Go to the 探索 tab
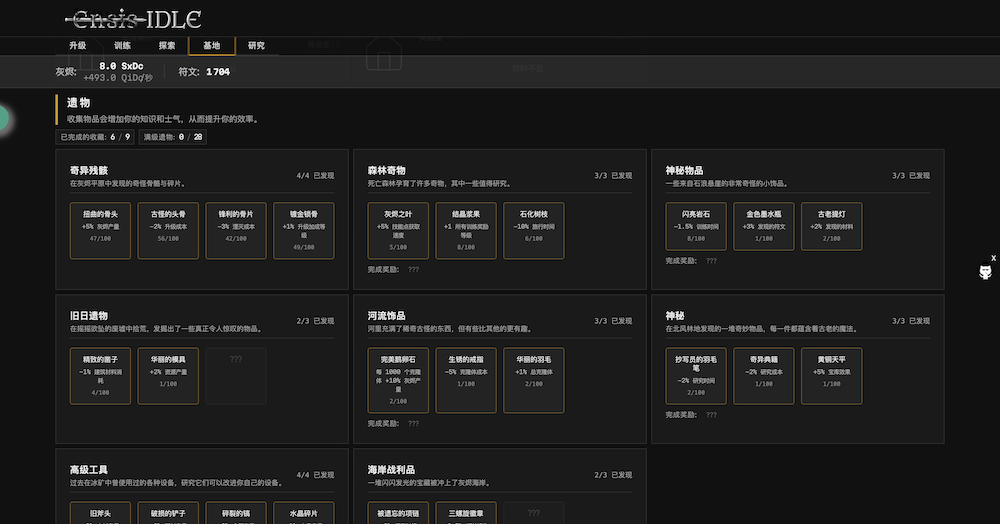This screenshot has width=1000, height=524. pos(167,46)
